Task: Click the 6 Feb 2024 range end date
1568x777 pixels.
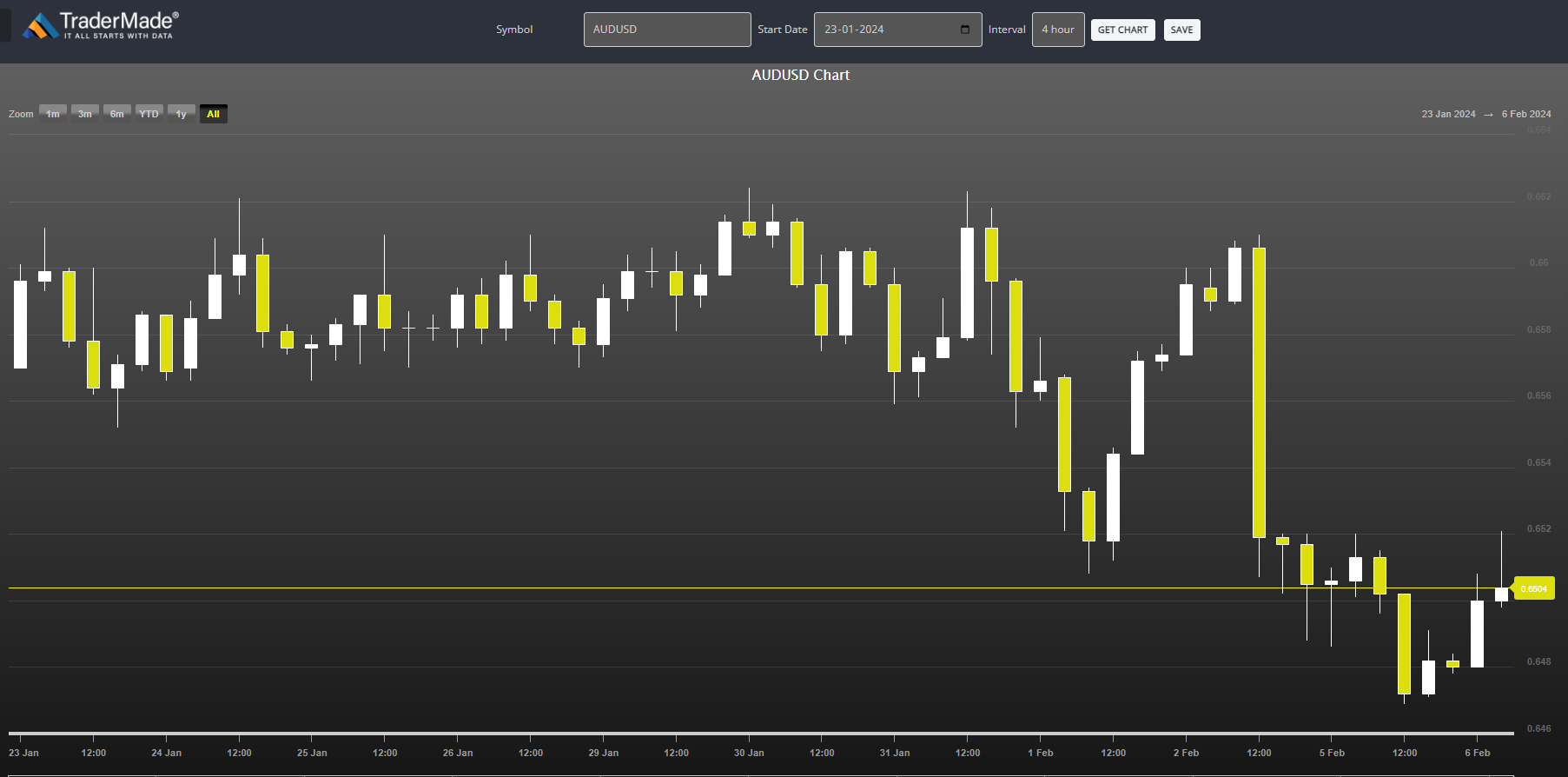Action: point(1526,114)
